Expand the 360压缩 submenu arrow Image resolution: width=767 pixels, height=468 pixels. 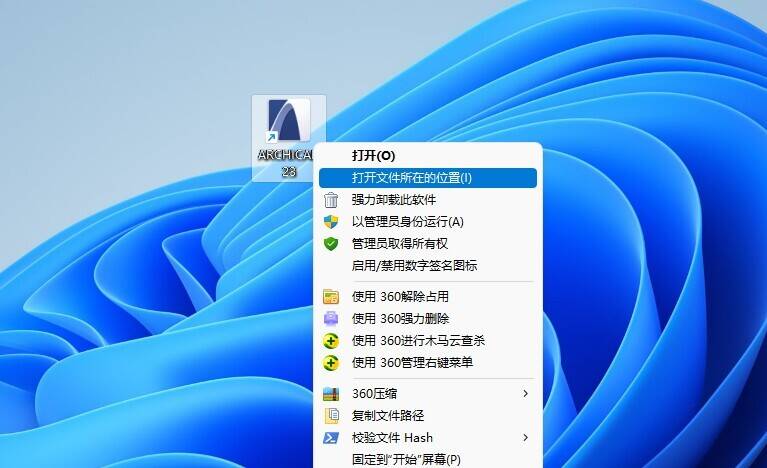525,394
